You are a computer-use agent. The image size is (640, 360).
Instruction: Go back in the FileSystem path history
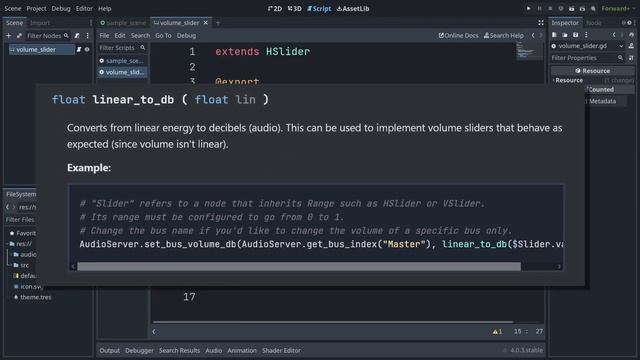(x=7, y=207)
